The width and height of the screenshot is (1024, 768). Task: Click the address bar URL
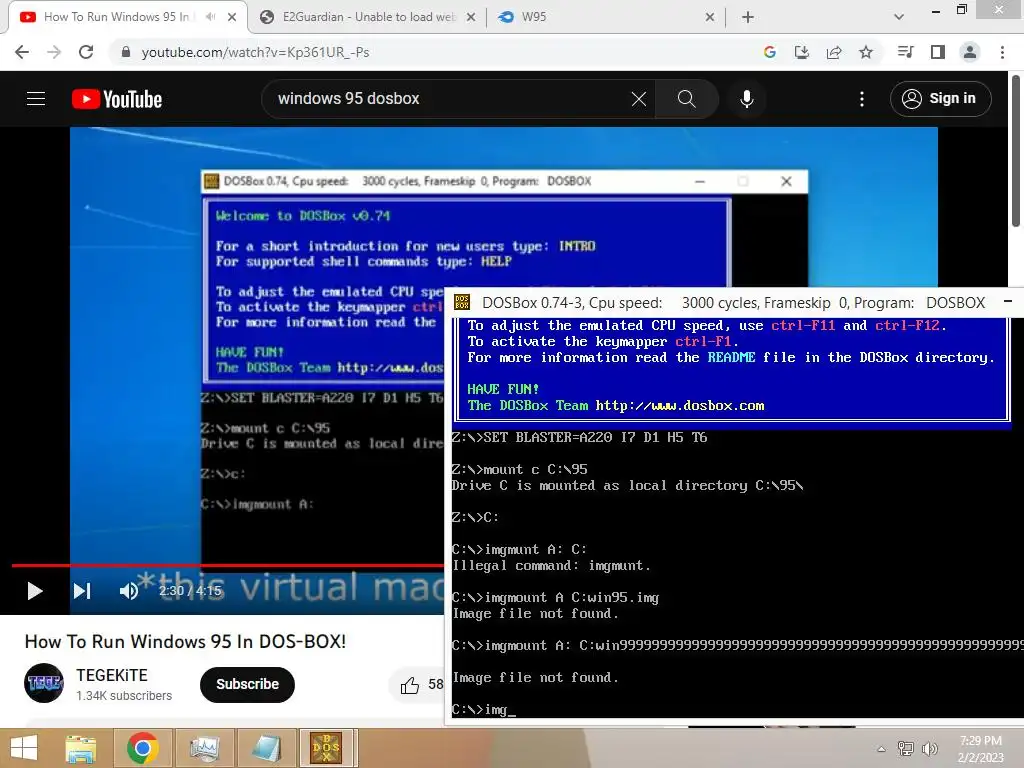(255, 52)
